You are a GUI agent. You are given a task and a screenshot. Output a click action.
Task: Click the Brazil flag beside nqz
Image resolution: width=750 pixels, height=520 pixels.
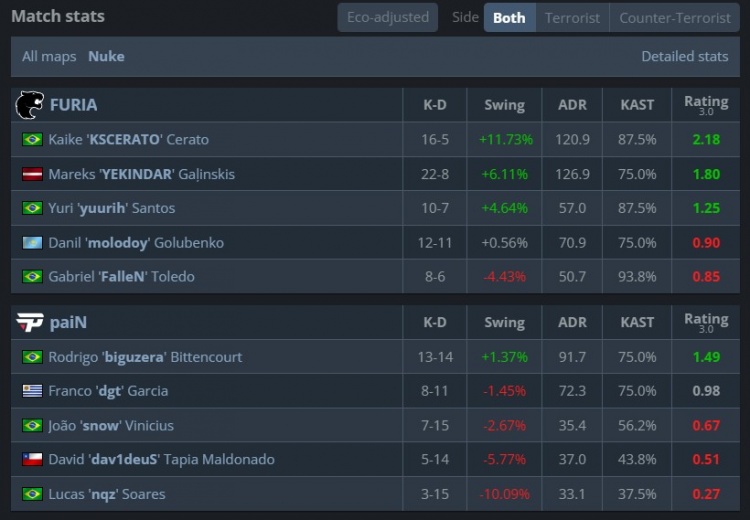(32, 494)
